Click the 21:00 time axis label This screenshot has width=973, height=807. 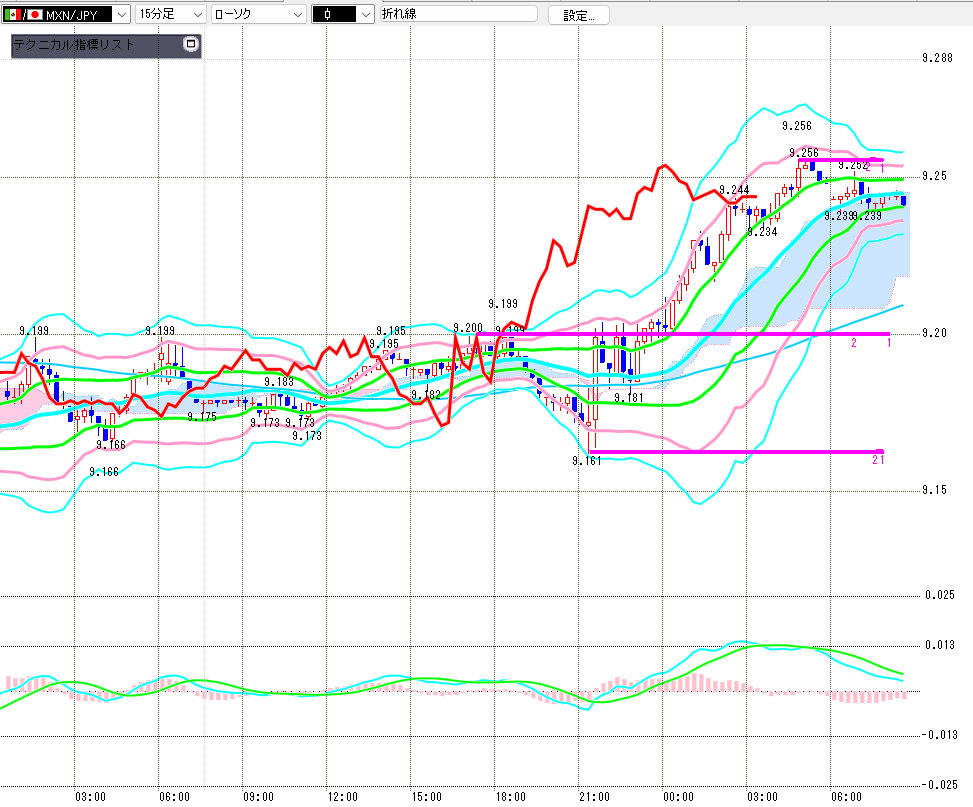pyautogui.click(x=594, y=796)
